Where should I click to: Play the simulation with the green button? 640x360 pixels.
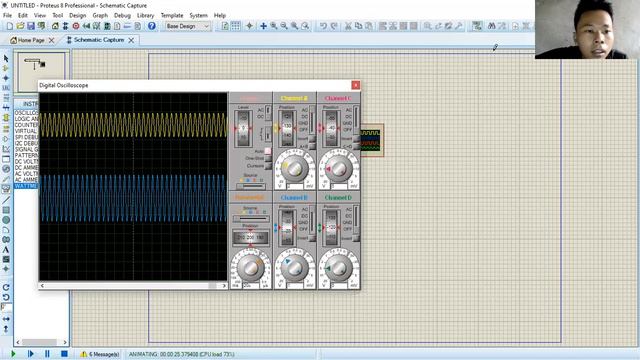(13, 354)
